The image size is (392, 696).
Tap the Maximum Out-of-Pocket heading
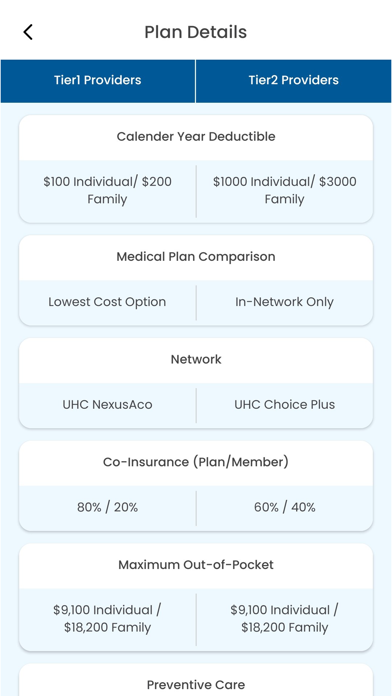point(196,565)
